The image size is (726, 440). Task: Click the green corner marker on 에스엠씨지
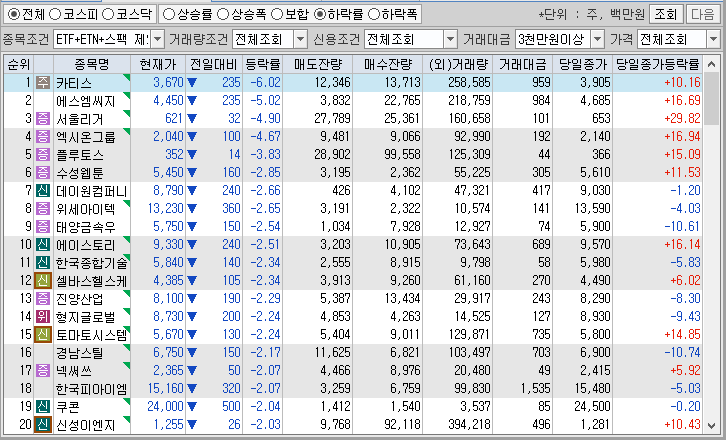(x=127, y=95)
